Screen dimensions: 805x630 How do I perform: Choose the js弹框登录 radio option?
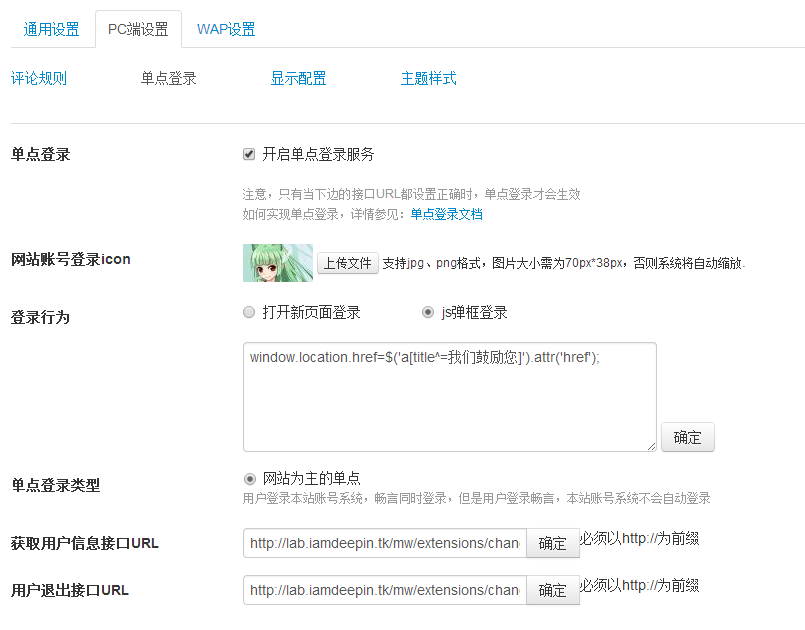click(428, 312)
